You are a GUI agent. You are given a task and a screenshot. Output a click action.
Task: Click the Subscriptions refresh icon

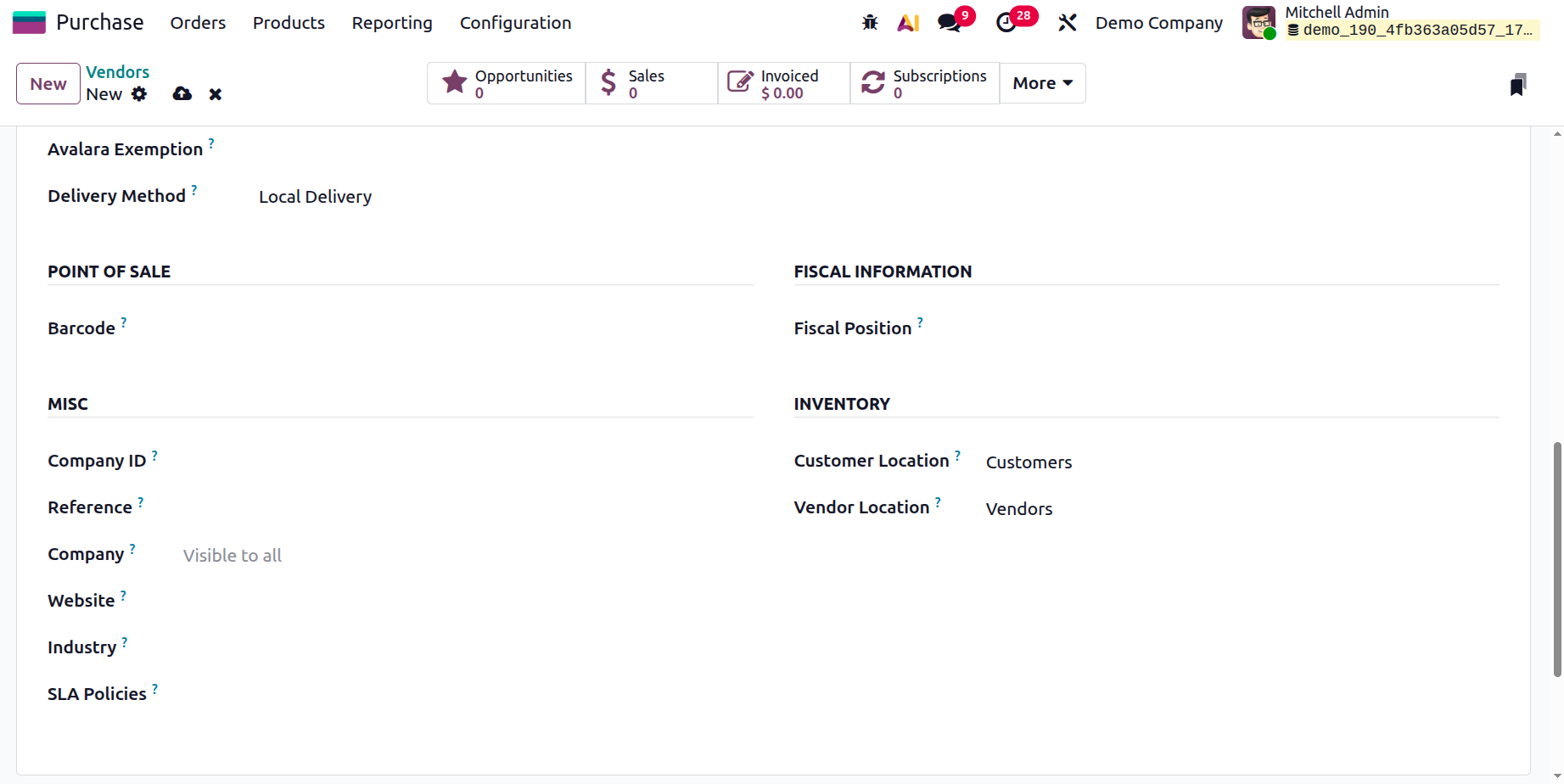[872, 81]
